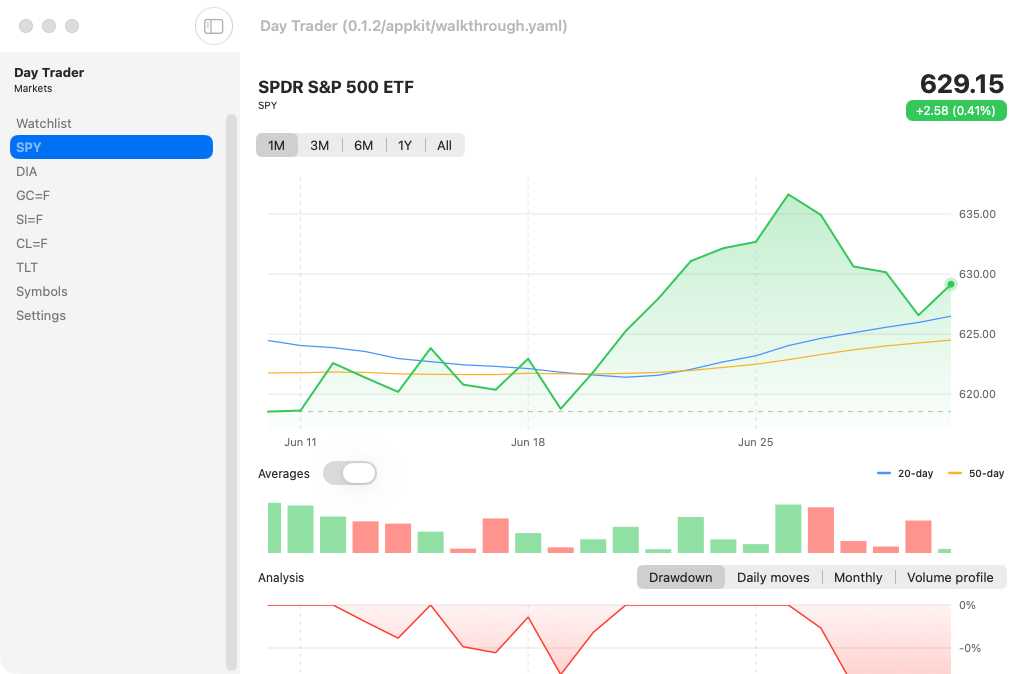Viewport: 1024px width, 674px height.
Task: Open the GC=F symbol
Action: pos(111,195)
